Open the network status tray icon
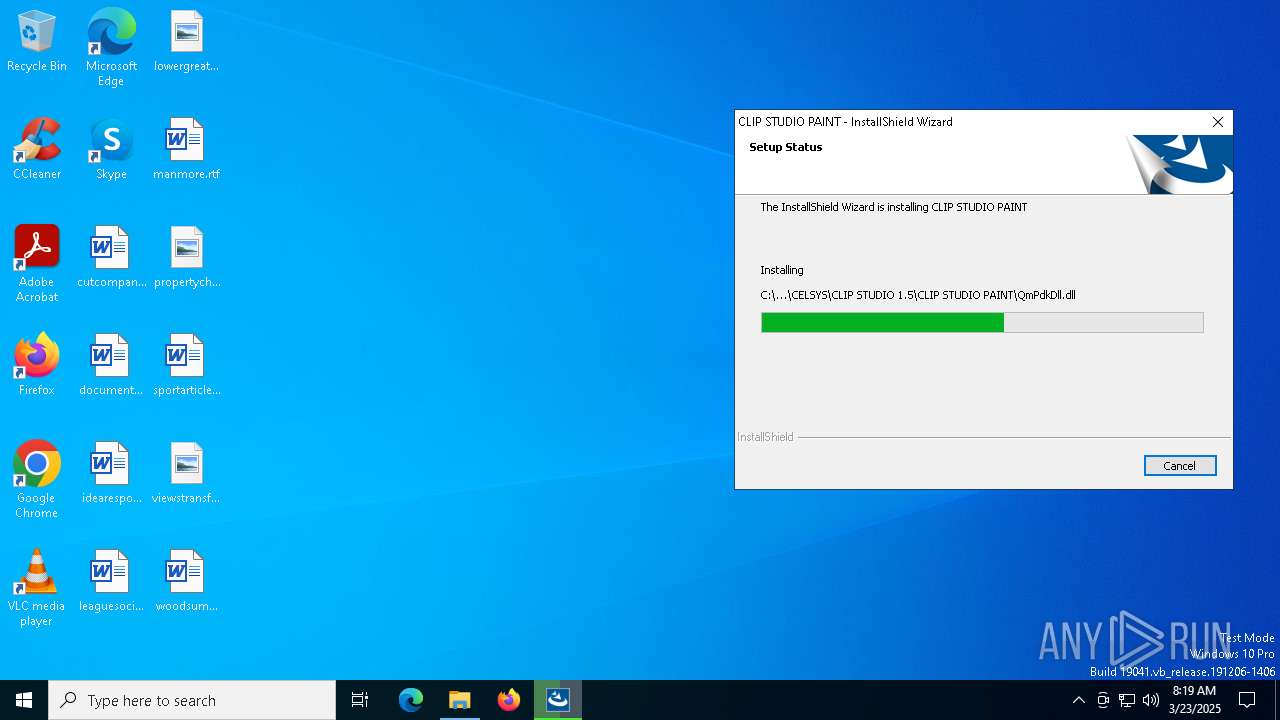Viewport: 1280px width, 720px height. (x=1127, y=700)
